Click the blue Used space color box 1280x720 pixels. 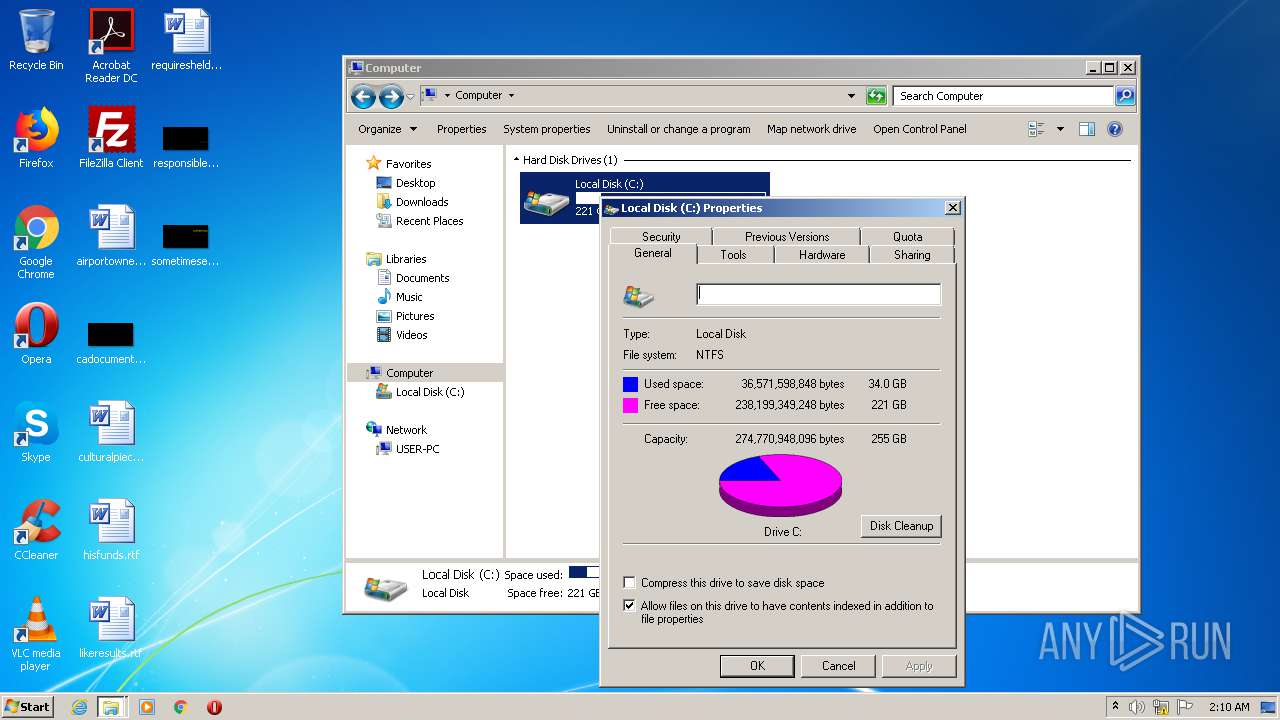tap(630, 384)
